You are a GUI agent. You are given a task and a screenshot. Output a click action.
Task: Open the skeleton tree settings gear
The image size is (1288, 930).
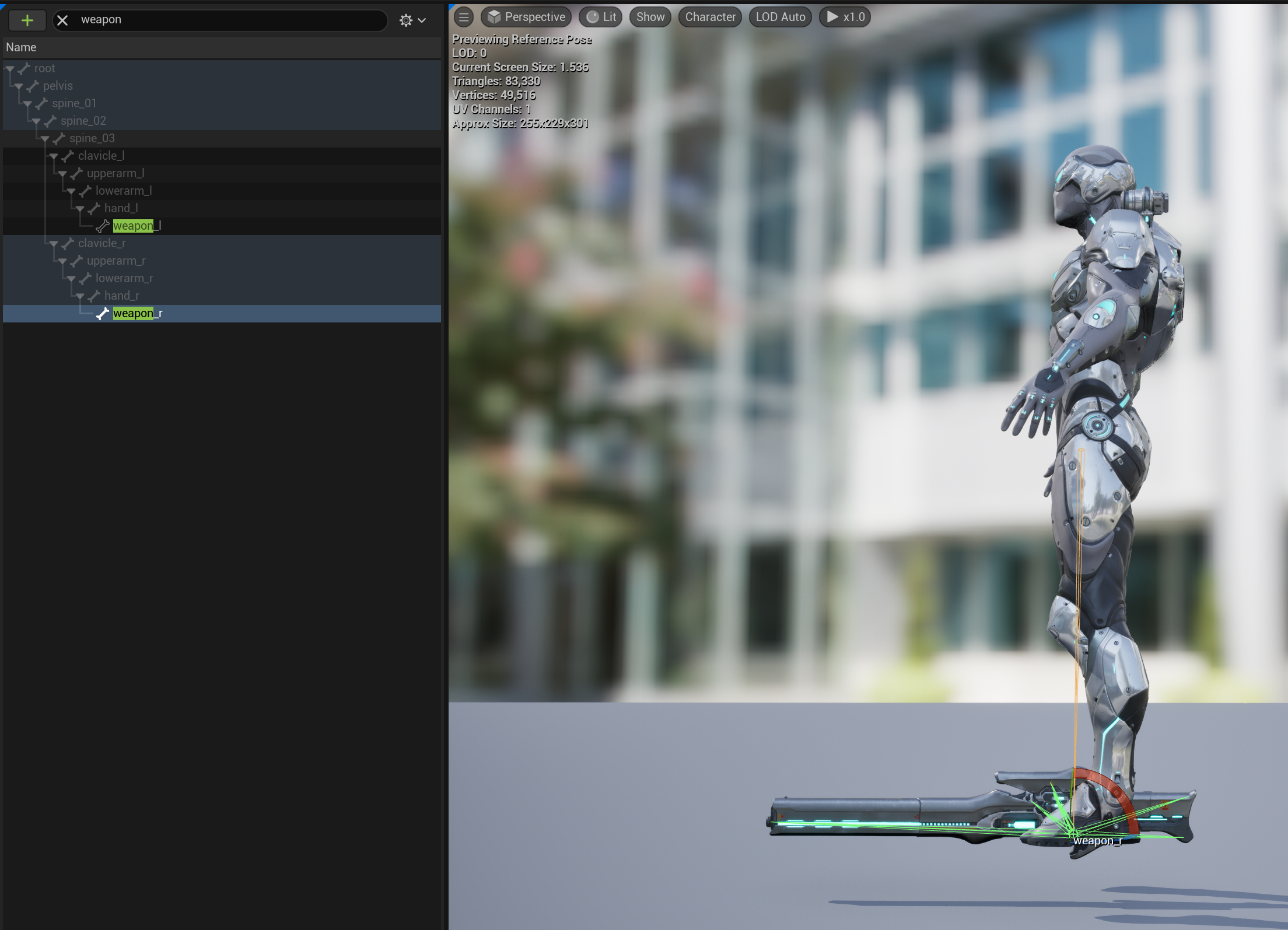coord(406,20)
